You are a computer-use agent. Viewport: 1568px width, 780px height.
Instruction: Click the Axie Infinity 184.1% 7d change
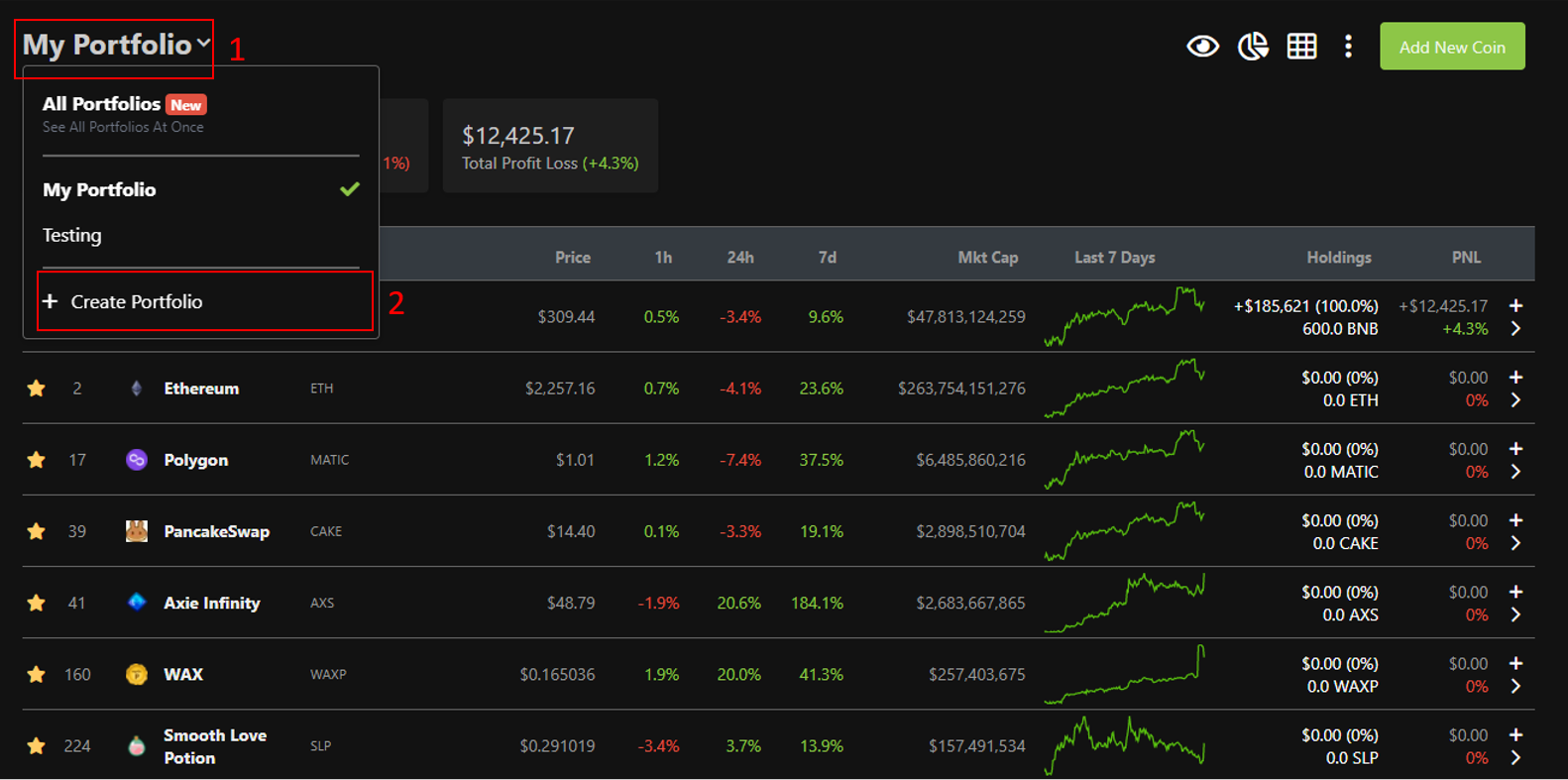[817, 603]
